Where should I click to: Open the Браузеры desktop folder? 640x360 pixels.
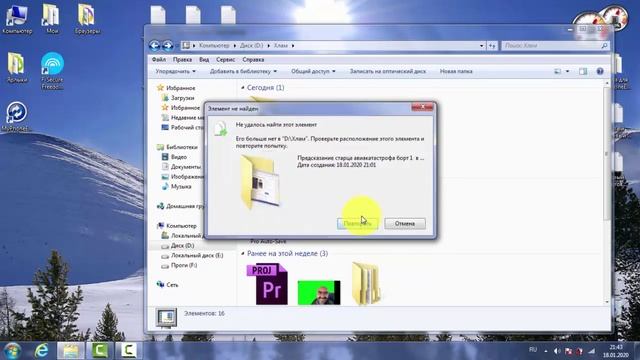[87, 19]
